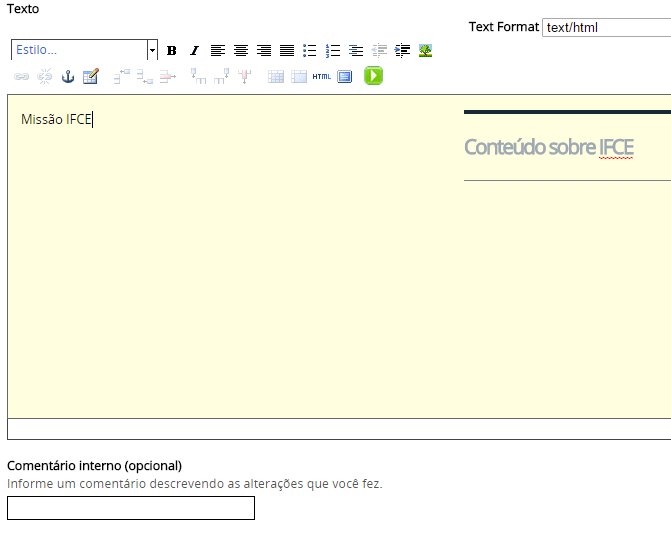Align text left
The height and width of the screenshot is (541, 671).
(x=218, y=51)
